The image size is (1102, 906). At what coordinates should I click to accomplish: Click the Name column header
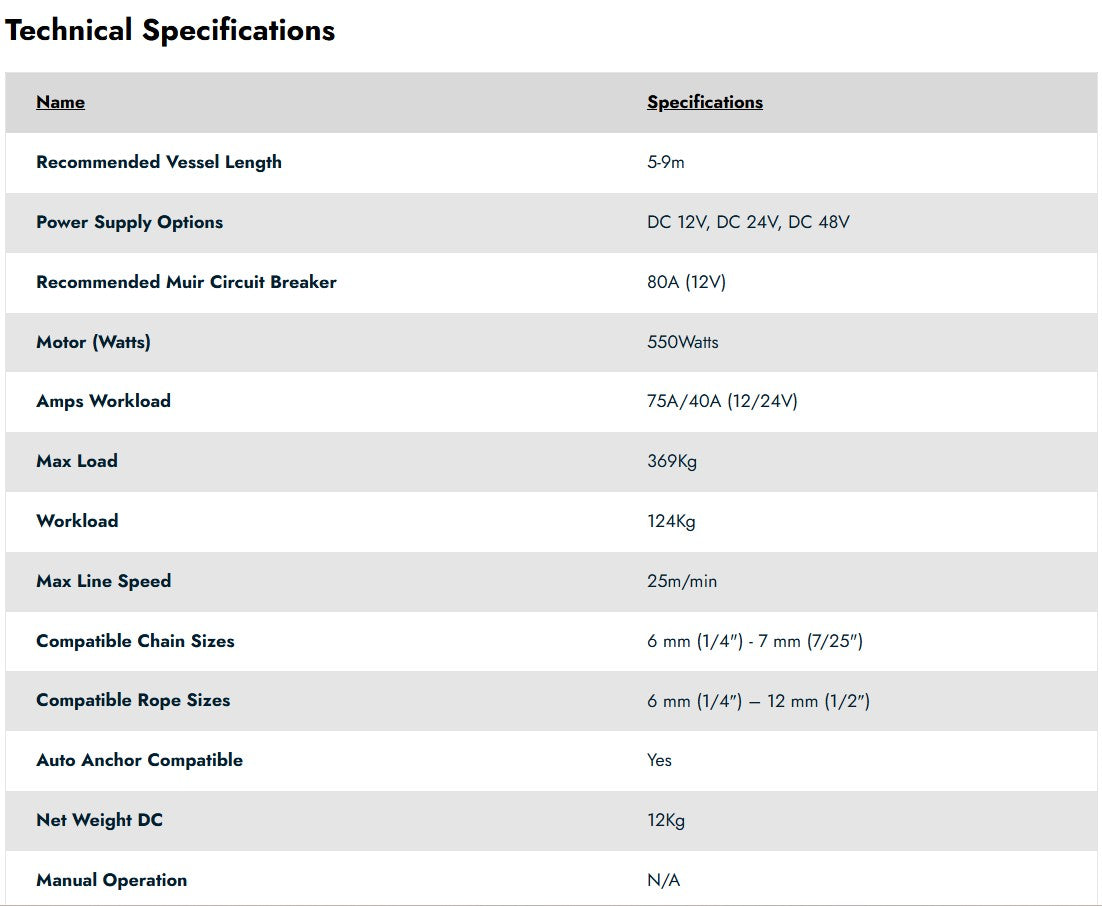(x=60, y=102)
